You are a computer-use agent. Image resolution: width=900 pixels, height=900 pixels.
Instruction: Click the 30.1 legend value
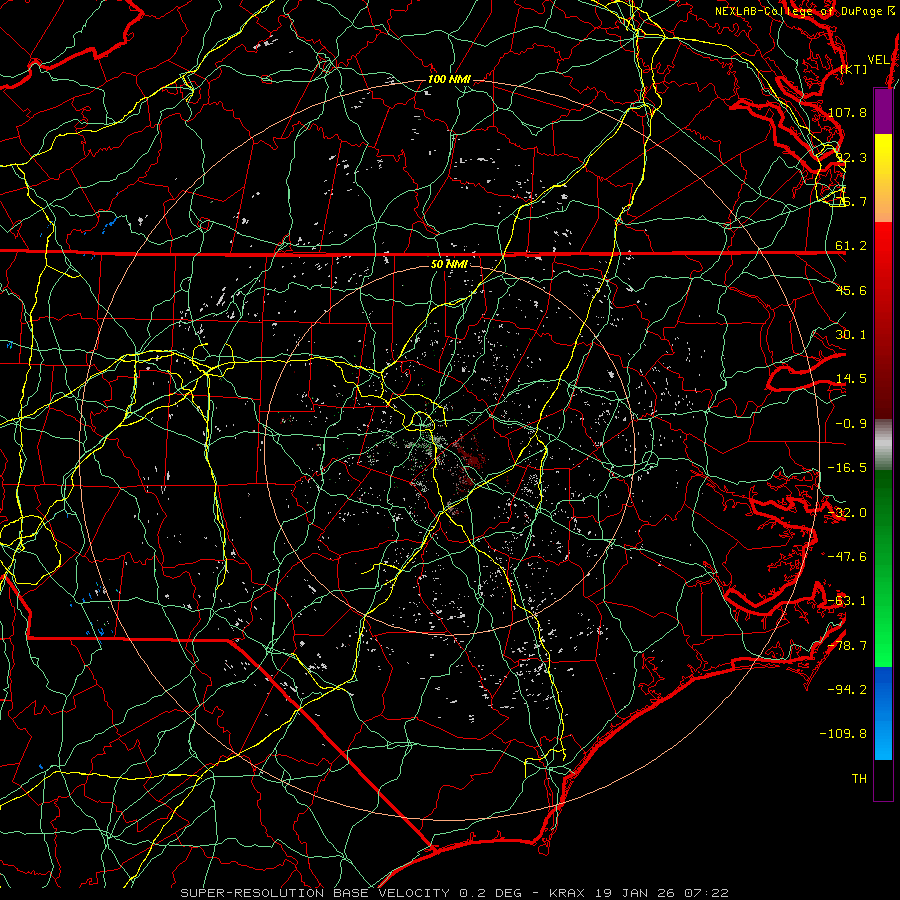[851, 335]
